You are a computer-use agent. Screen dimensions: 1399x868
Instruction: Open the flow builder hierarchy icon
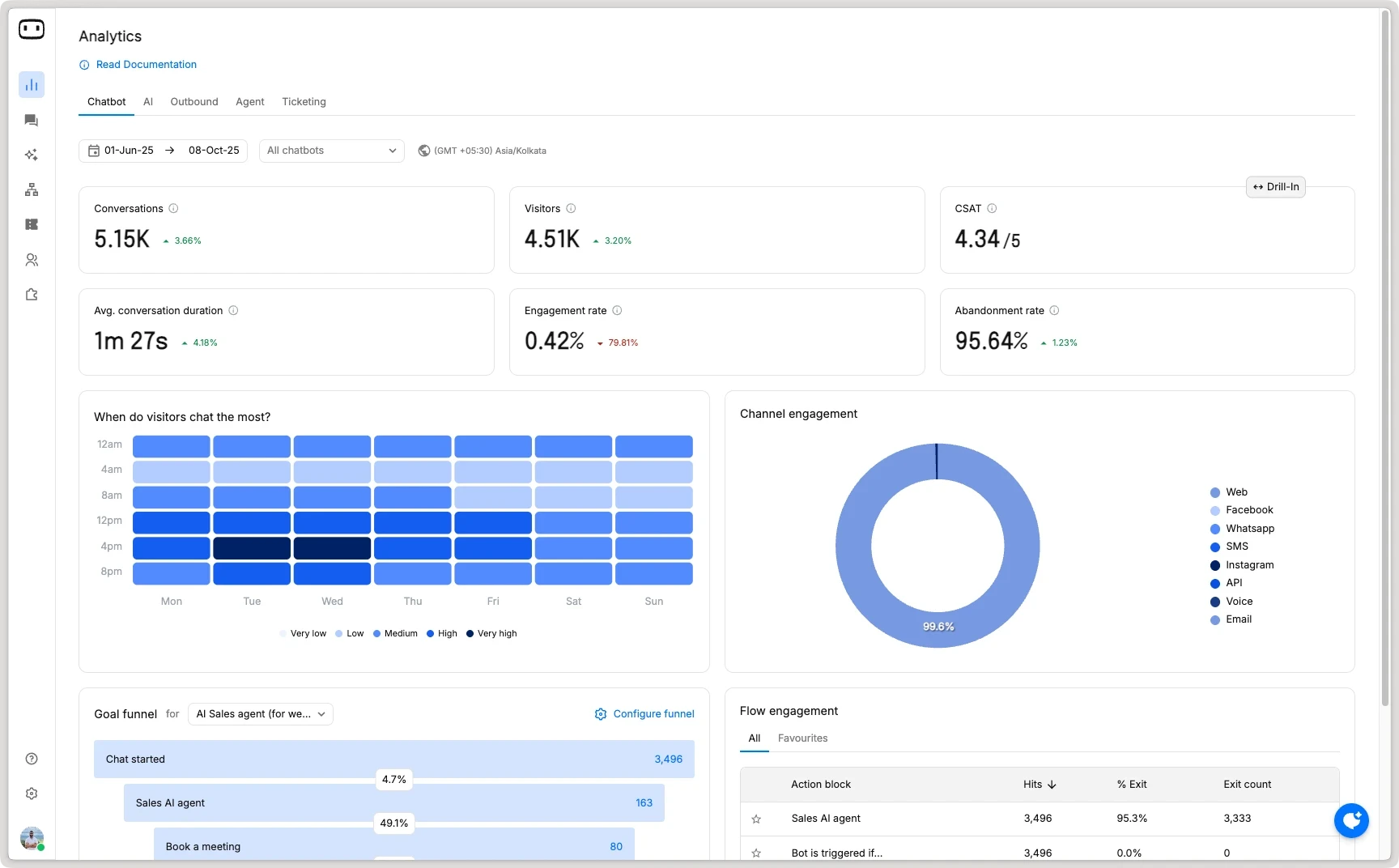[x=32, y=189]
